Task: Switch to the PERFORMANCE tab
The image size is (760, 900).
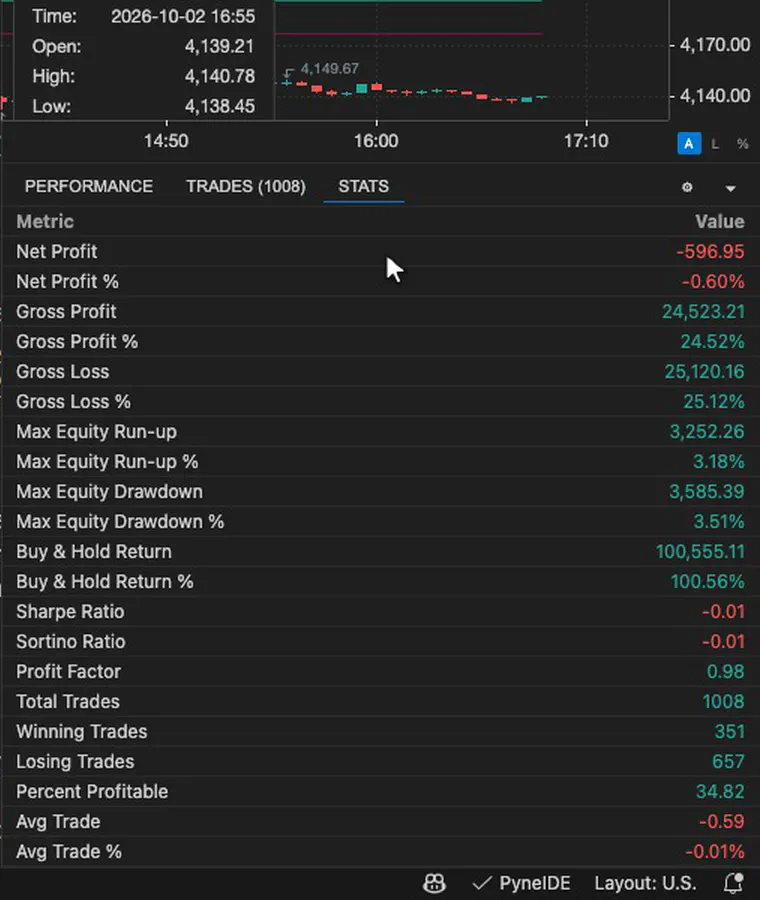Action: click(88, 187)
